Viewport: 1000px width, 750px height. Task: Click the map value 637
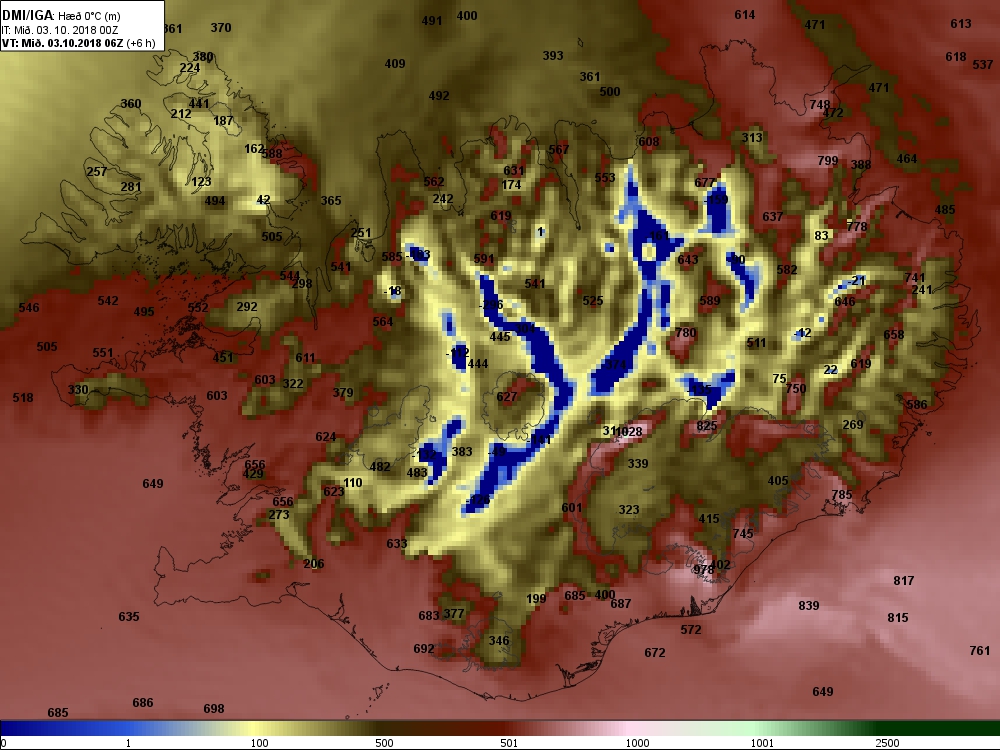coord(773,216)
